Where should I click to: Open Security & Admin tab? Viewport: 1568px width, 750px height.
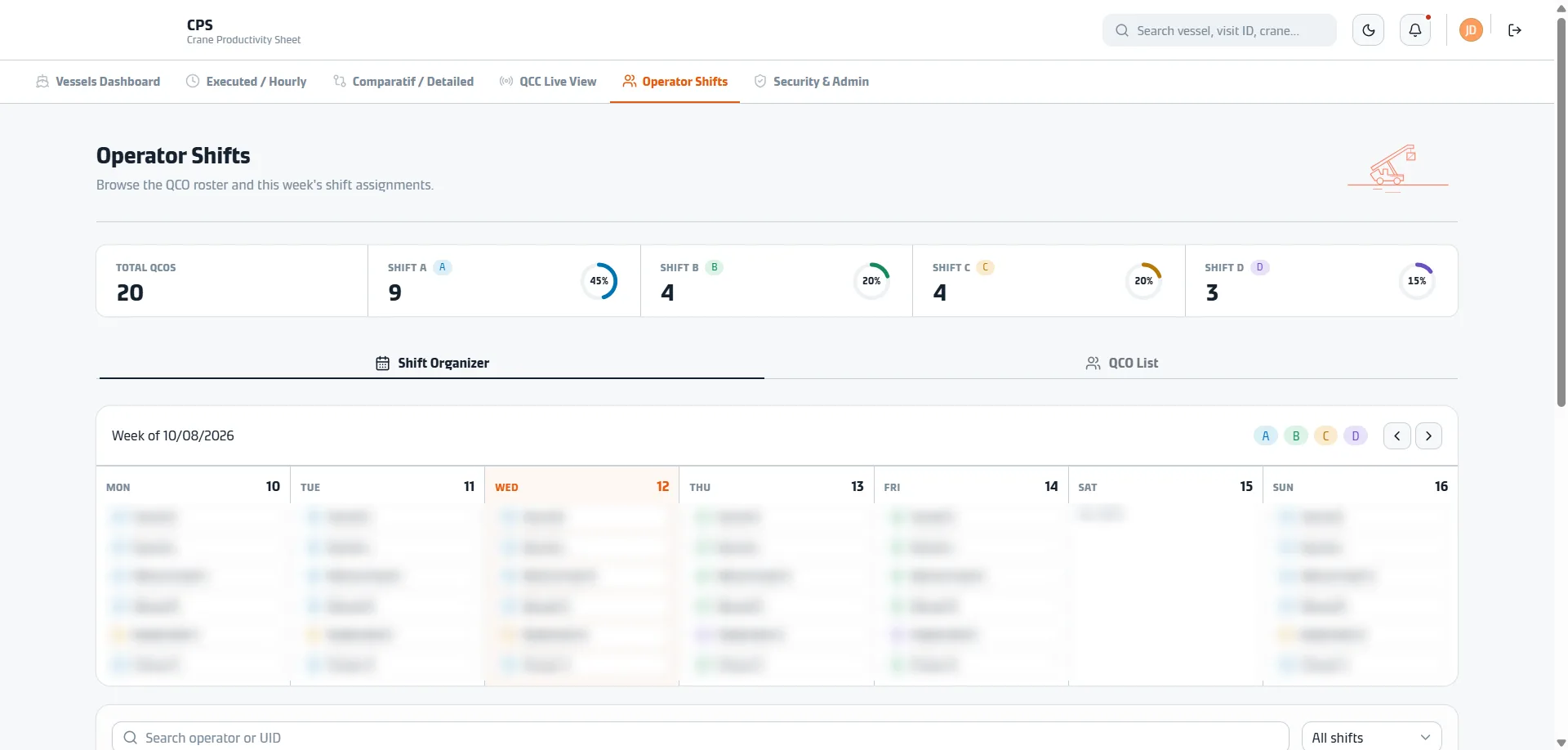tap(812, 82)
